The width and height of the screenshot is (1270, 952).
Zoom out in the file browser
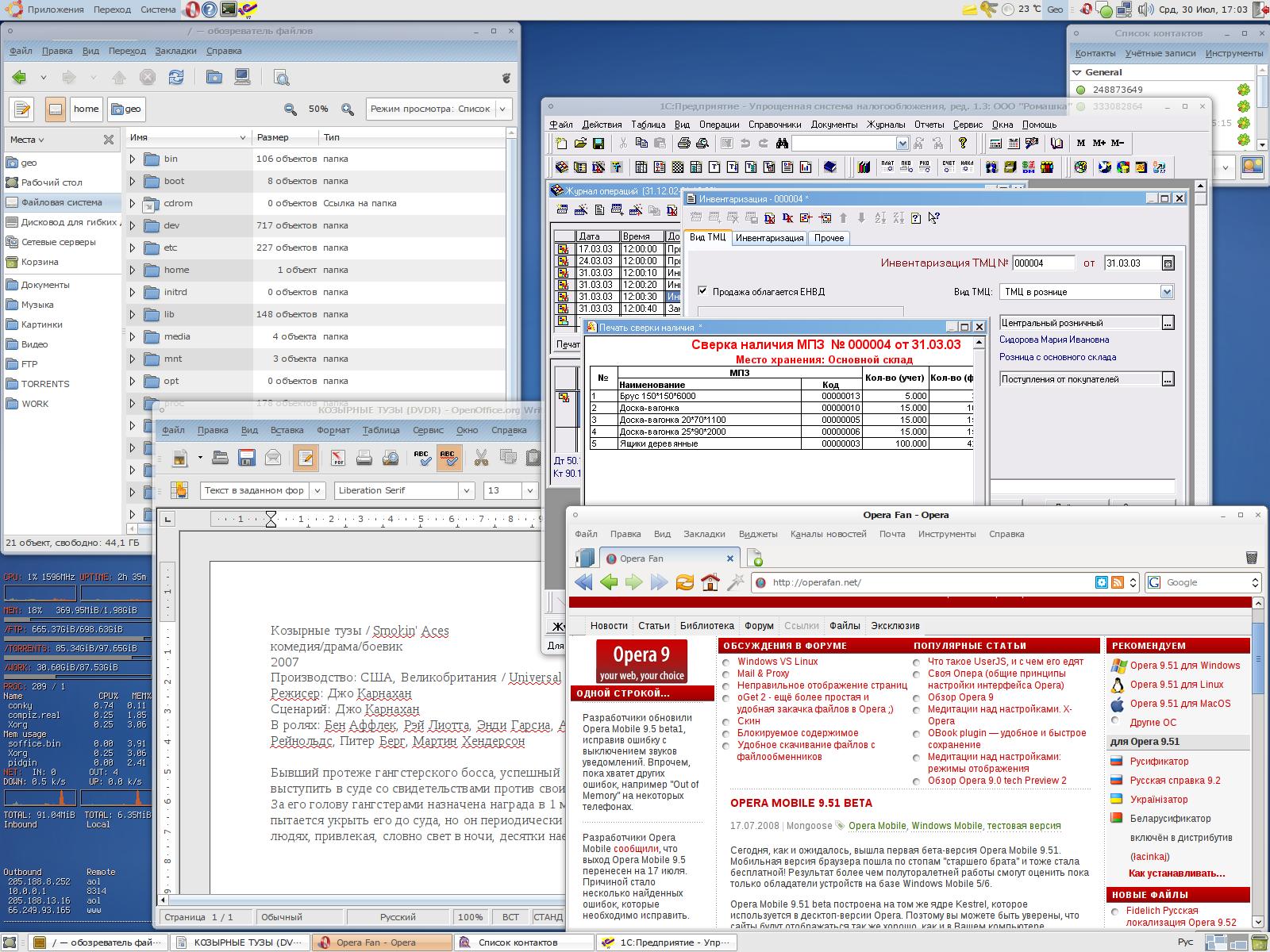(x=291, y=109)
